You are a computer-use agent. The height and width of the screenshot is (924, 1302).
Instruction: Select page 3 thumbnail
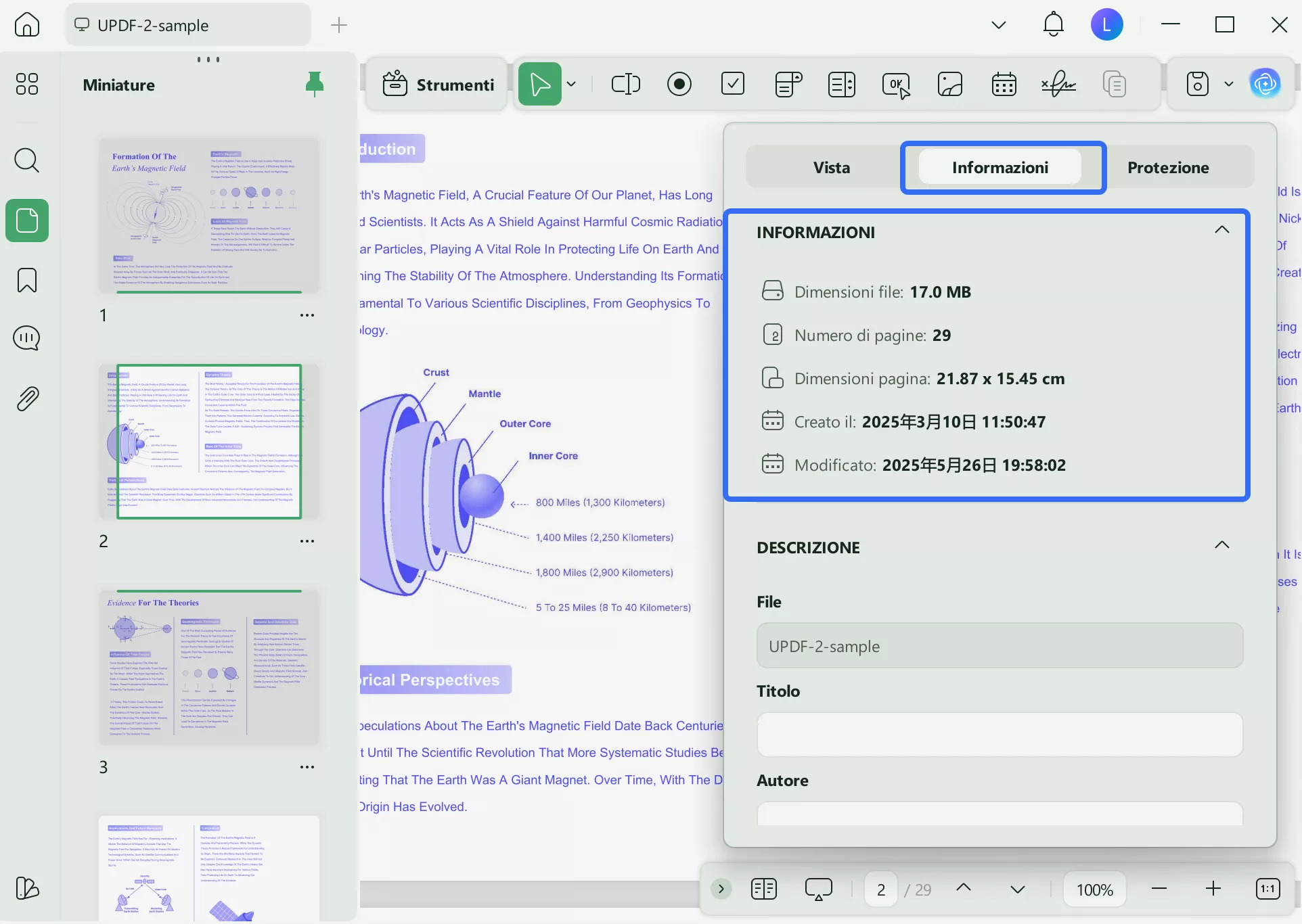209,668
